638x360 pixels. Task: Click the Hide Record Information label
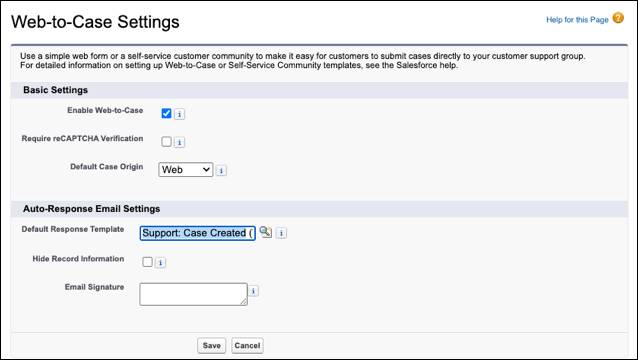pos(78,259)
